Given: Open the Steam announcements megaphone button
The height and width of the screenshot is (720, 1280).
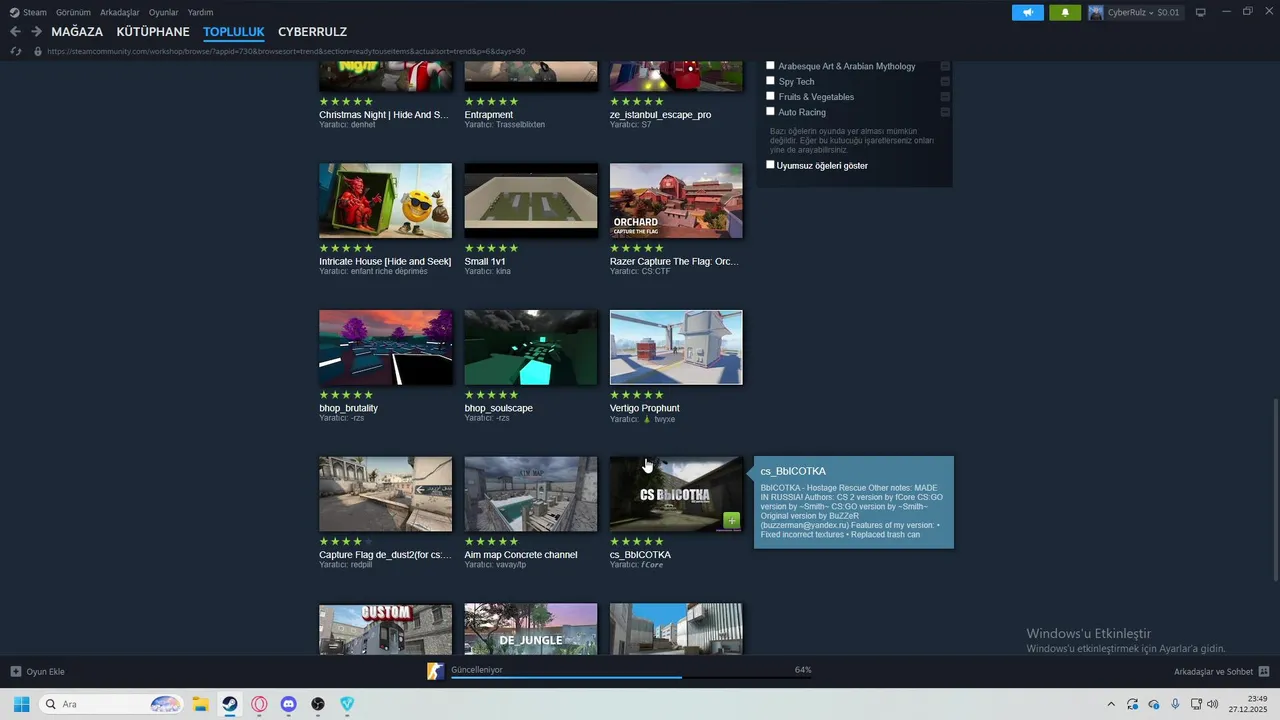Looking at the screenshot, I should tap(1027, 13).
